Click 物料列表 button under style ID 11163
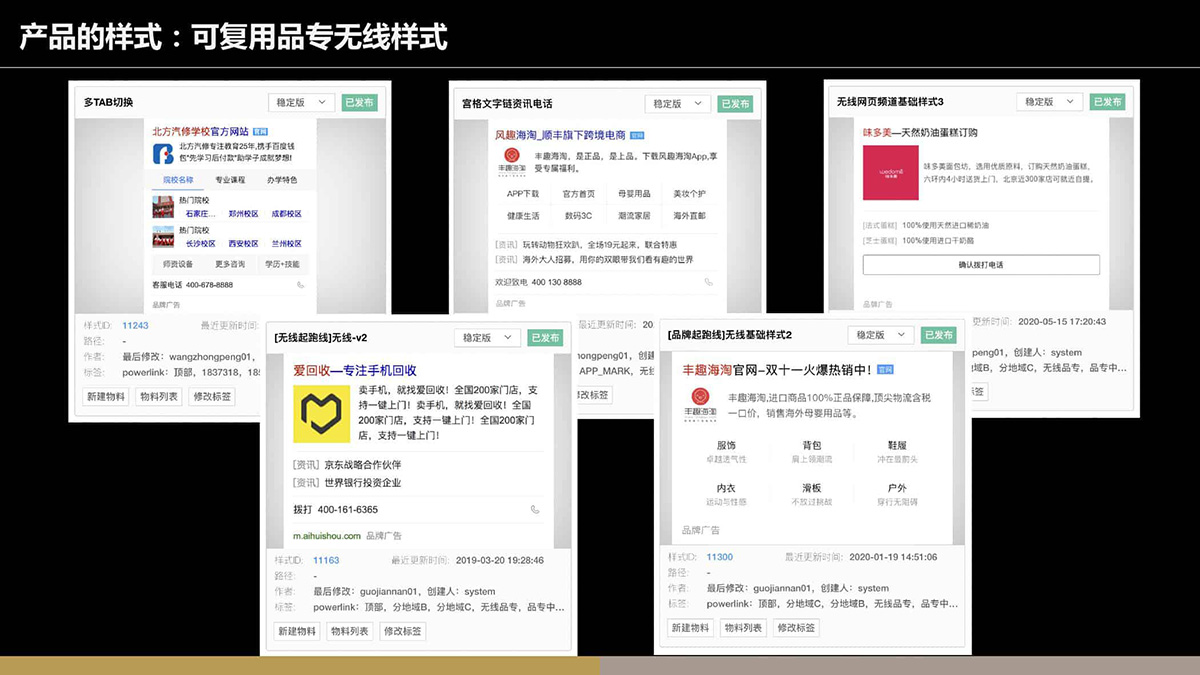The width and height of the screenshot is (1200, 675). coord(349,631)
